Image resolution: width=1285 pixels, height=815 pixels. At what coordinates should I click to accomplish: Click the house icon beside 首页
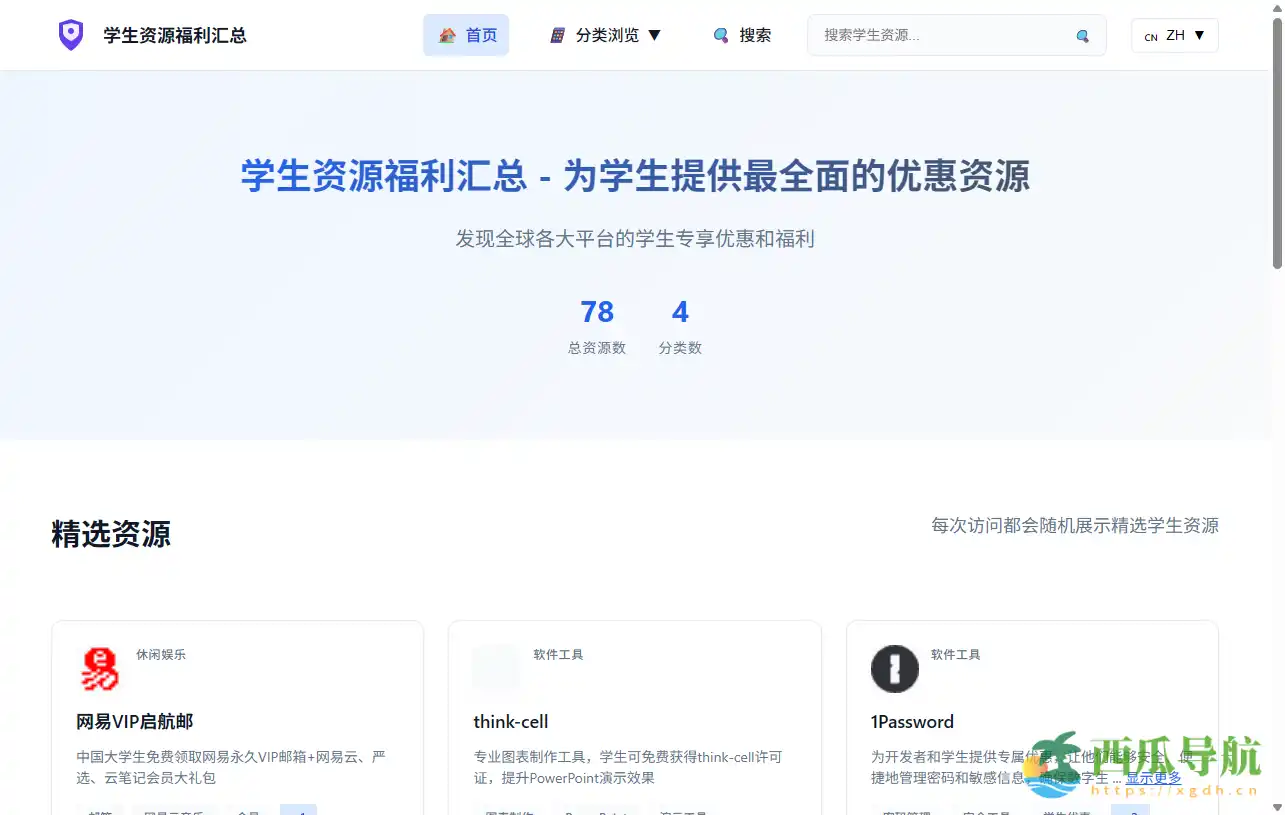point(447,35)
